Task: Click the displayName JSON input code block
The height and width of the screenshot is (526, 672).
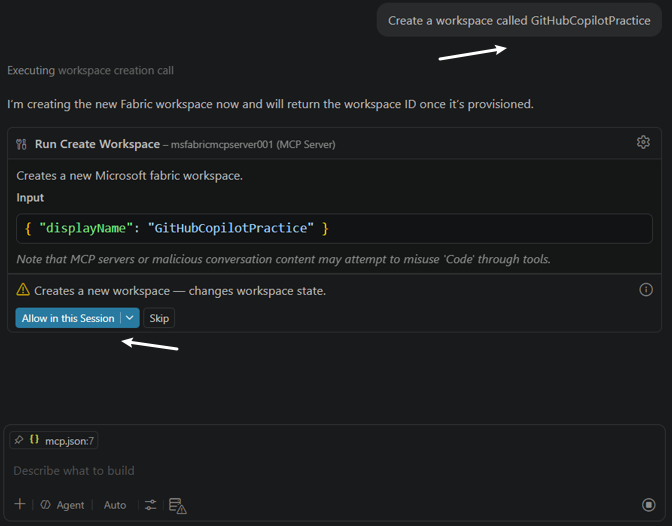Action: [x=334, y=228]
